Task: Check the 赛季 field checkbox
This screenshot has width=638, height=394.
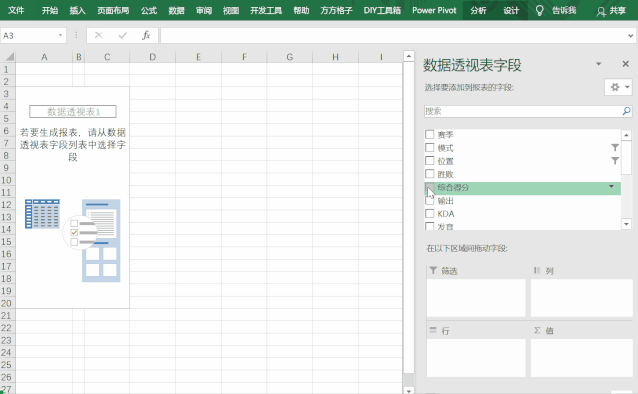Action: point(429,134)
